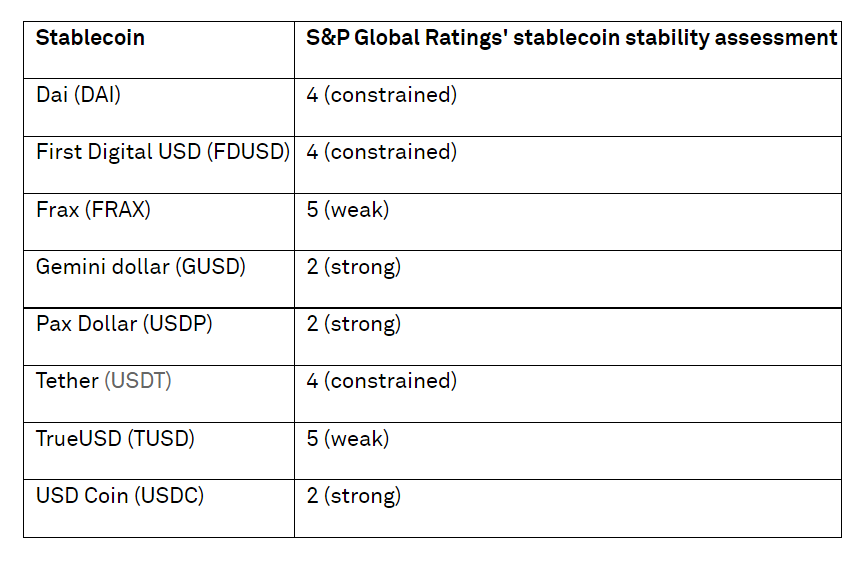The image size is (866, 561).
Task: Click the Stablecoin column header
Action: click(90, 38)
